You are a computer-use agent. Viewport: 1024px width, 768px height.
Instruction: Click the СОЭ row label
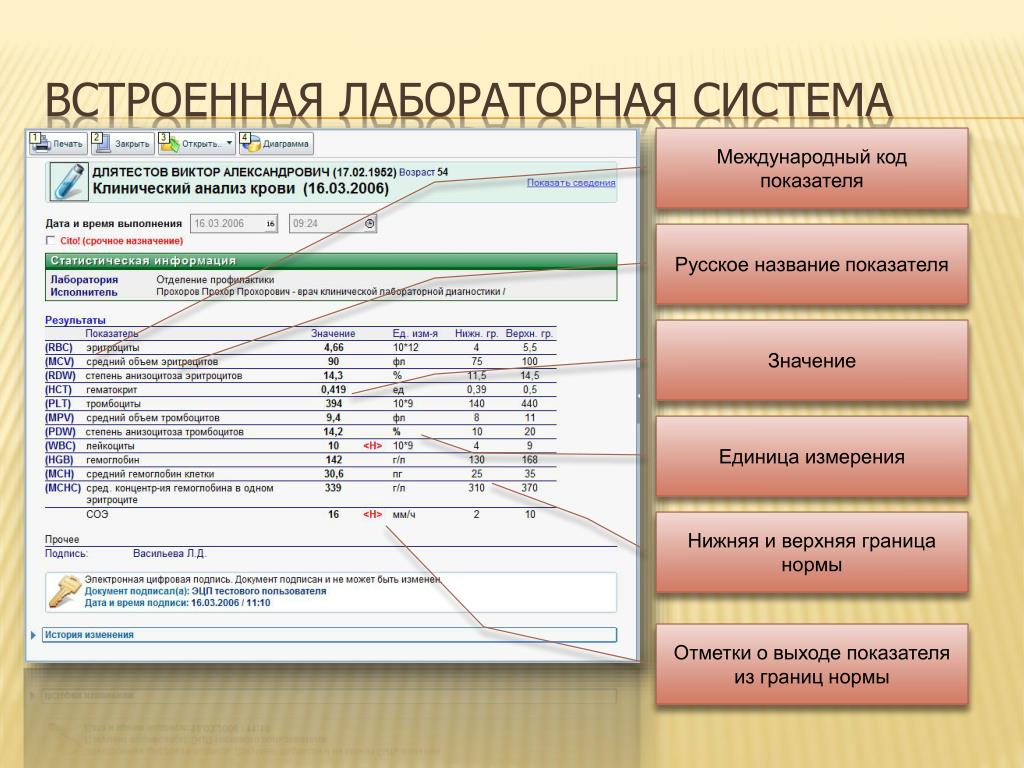(x=97, y=515)
